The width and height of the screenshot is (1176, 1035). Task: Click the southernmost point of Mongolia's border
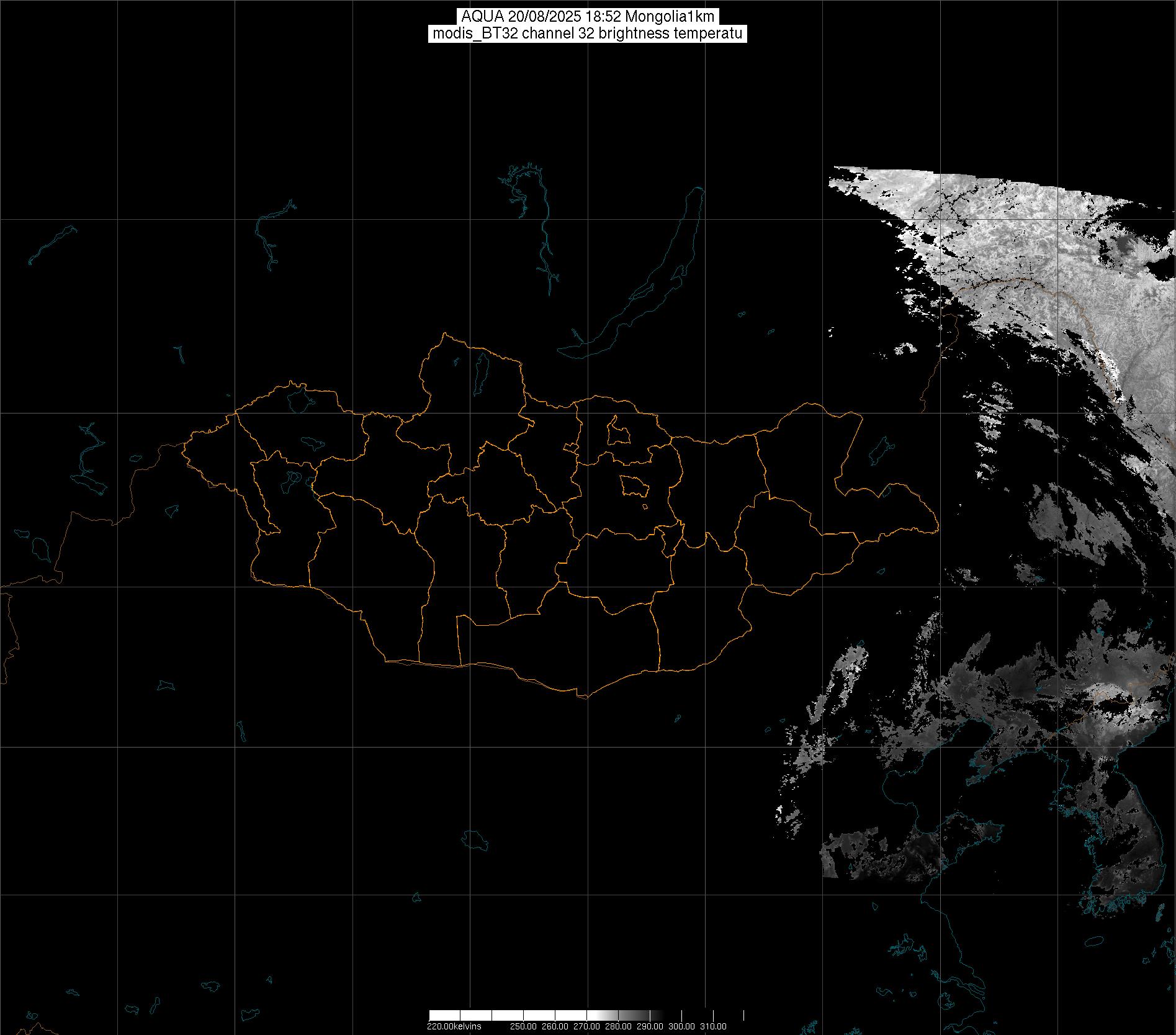click(x=583, y=697)
